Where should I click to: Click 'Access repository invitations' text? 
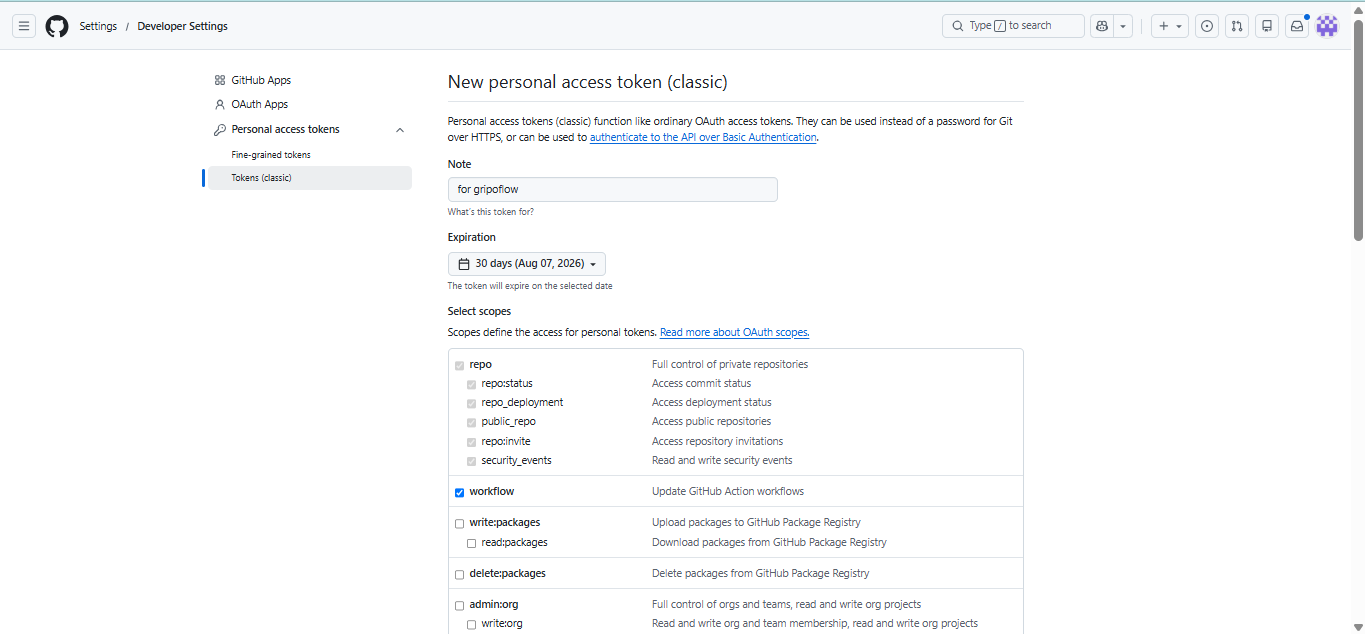[718, 441]
